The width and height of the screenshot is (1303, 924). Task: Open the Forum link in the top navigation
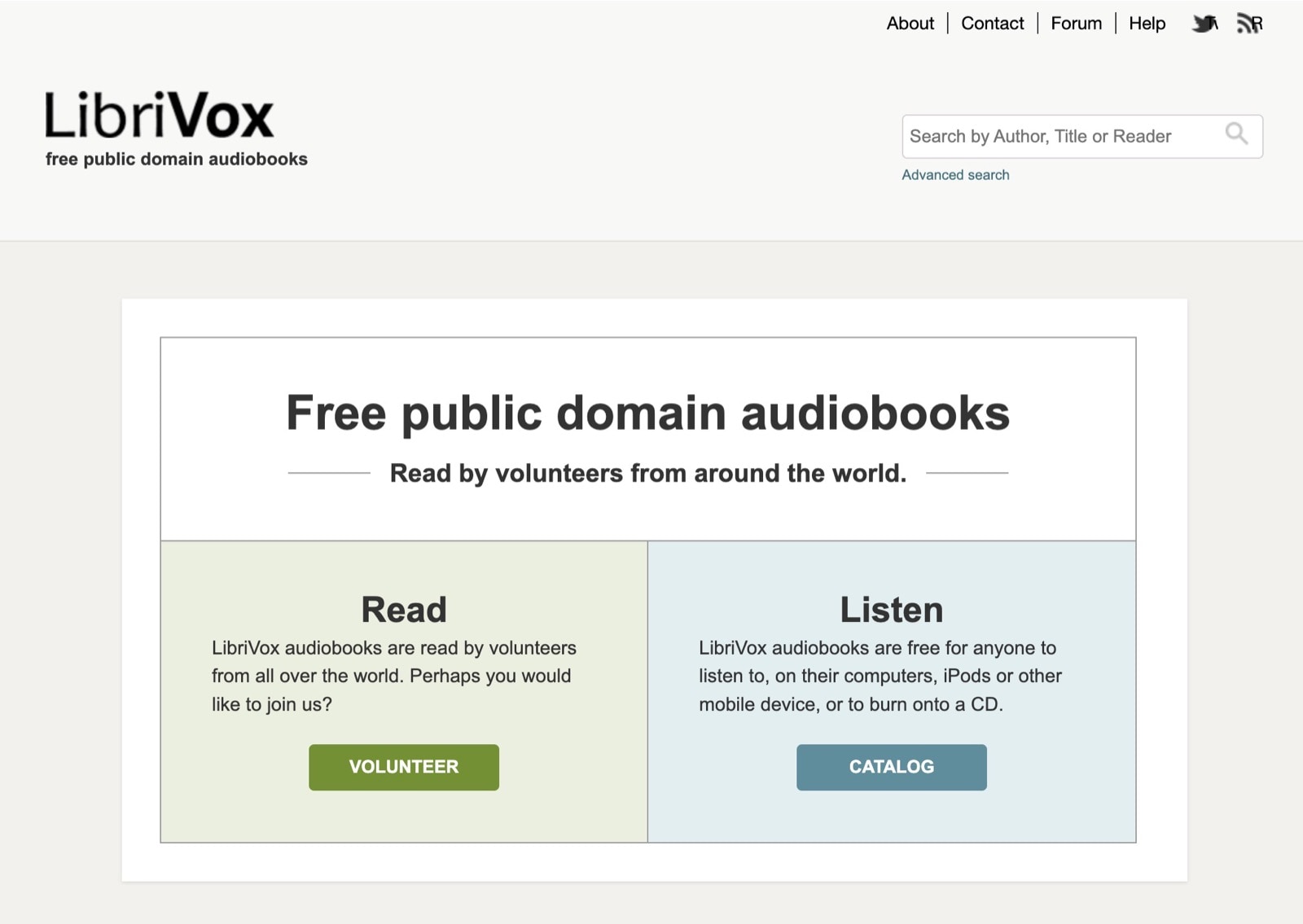[1076, 24]
